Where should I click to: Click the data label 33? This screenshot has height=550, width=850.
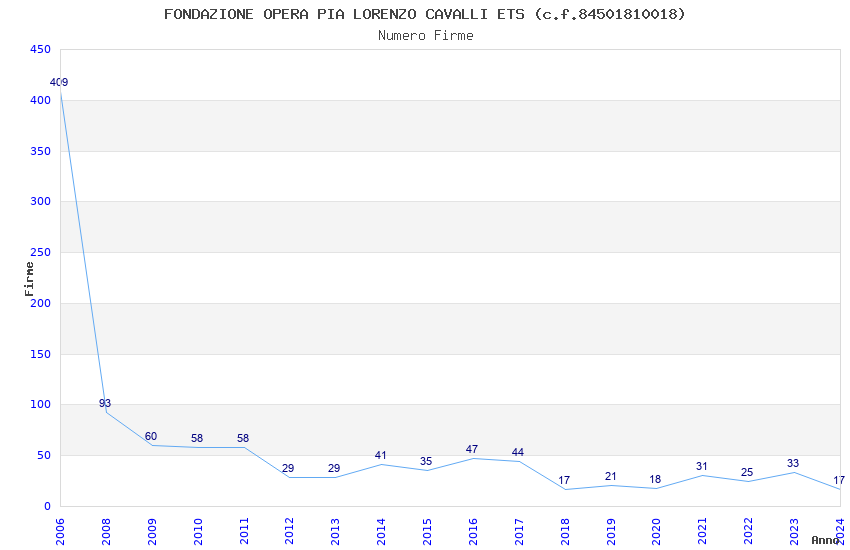(793, 463)
